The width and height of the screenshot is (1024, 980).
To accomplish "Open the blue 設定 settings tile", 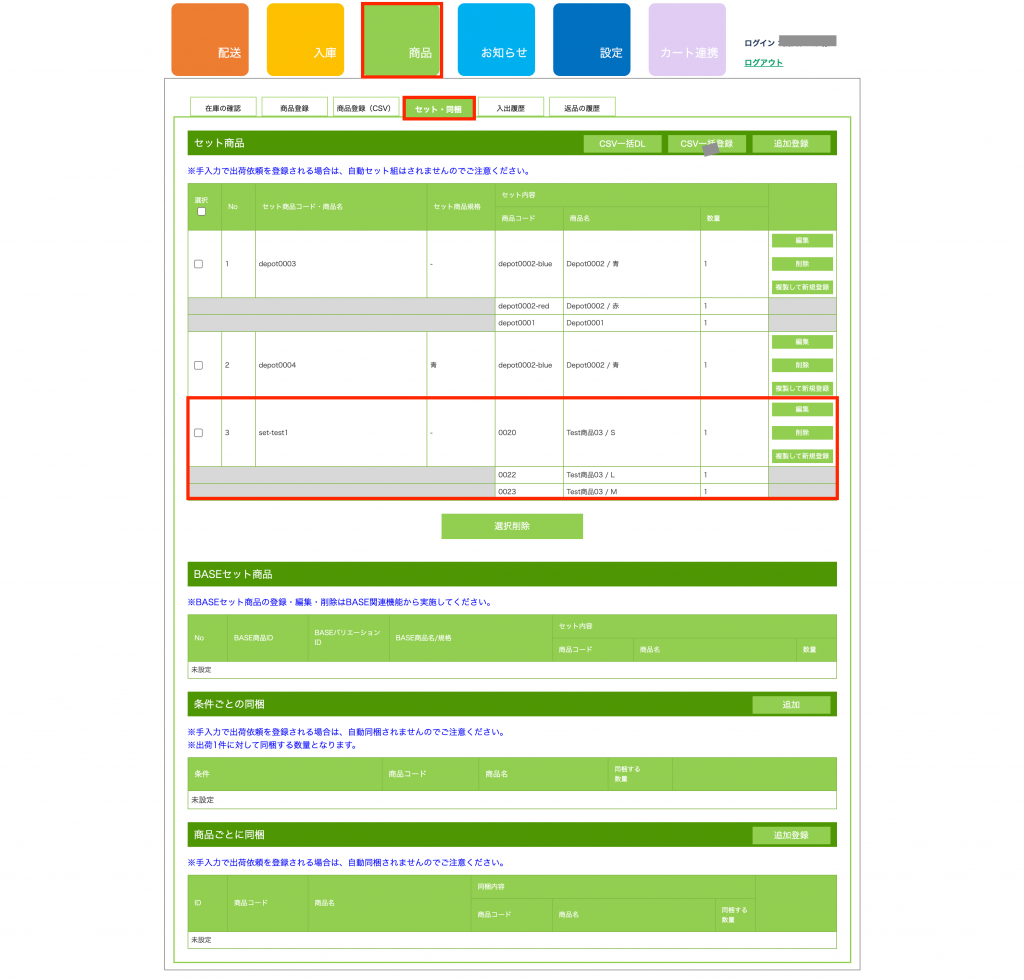I will click(x=592, y=40).
